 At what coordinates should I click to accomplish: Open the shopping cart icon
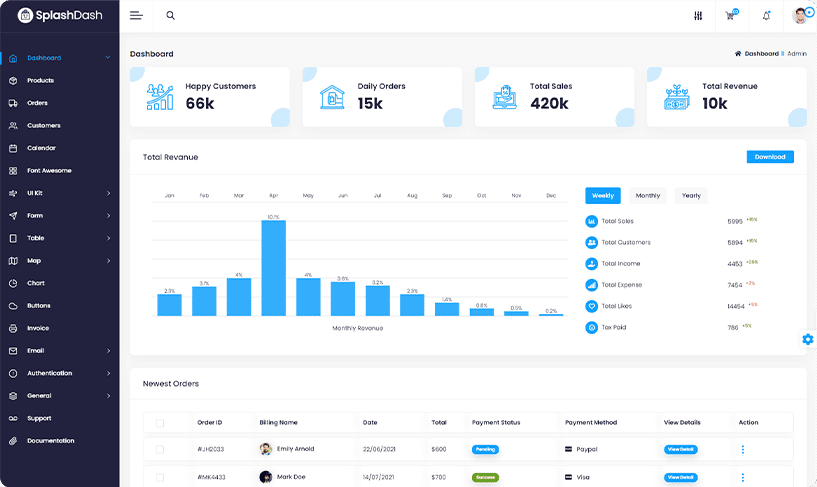coord(733,16)
